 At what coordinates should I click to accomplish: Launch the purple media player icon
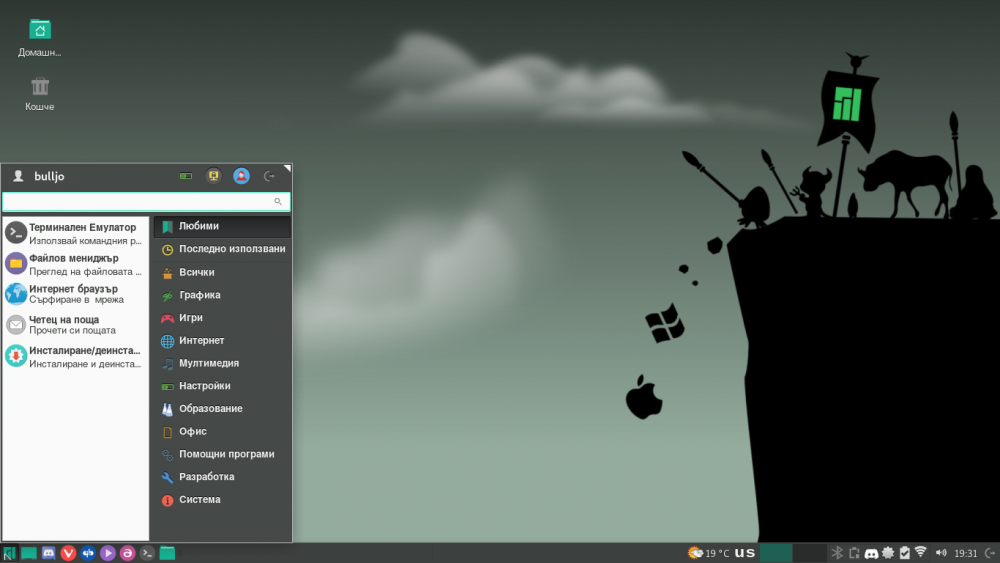click(x=108, y=553)
